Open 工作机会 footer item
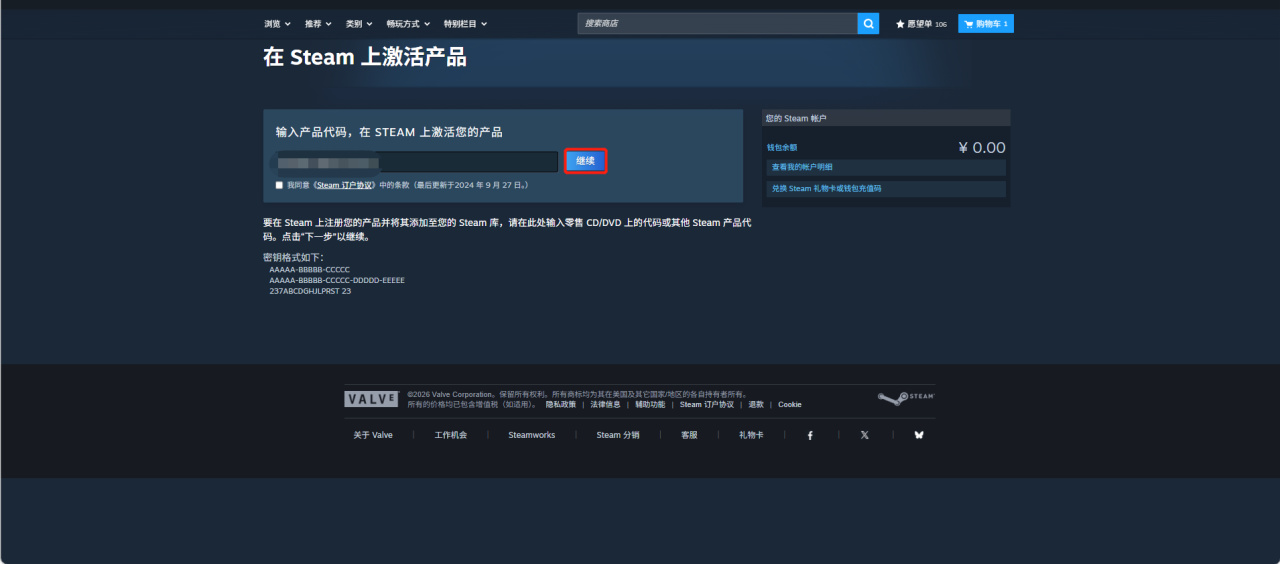This screenshot has width=1280, height=564. [451, 435]
